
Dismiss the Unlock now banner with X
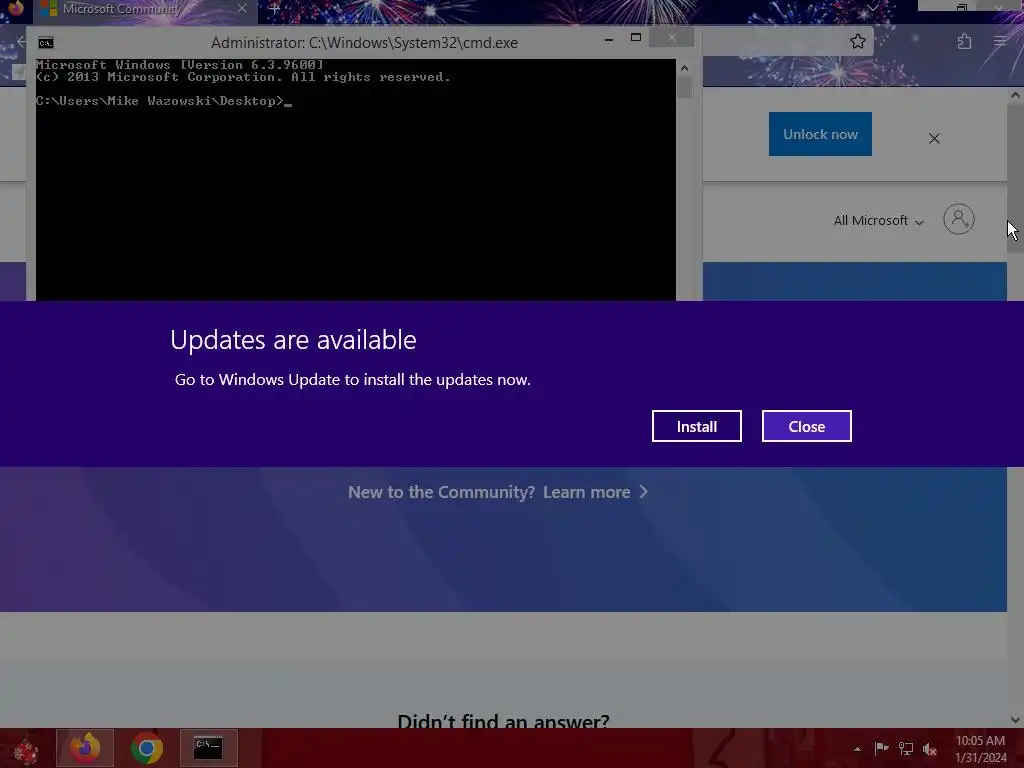(x=934, y=138)
